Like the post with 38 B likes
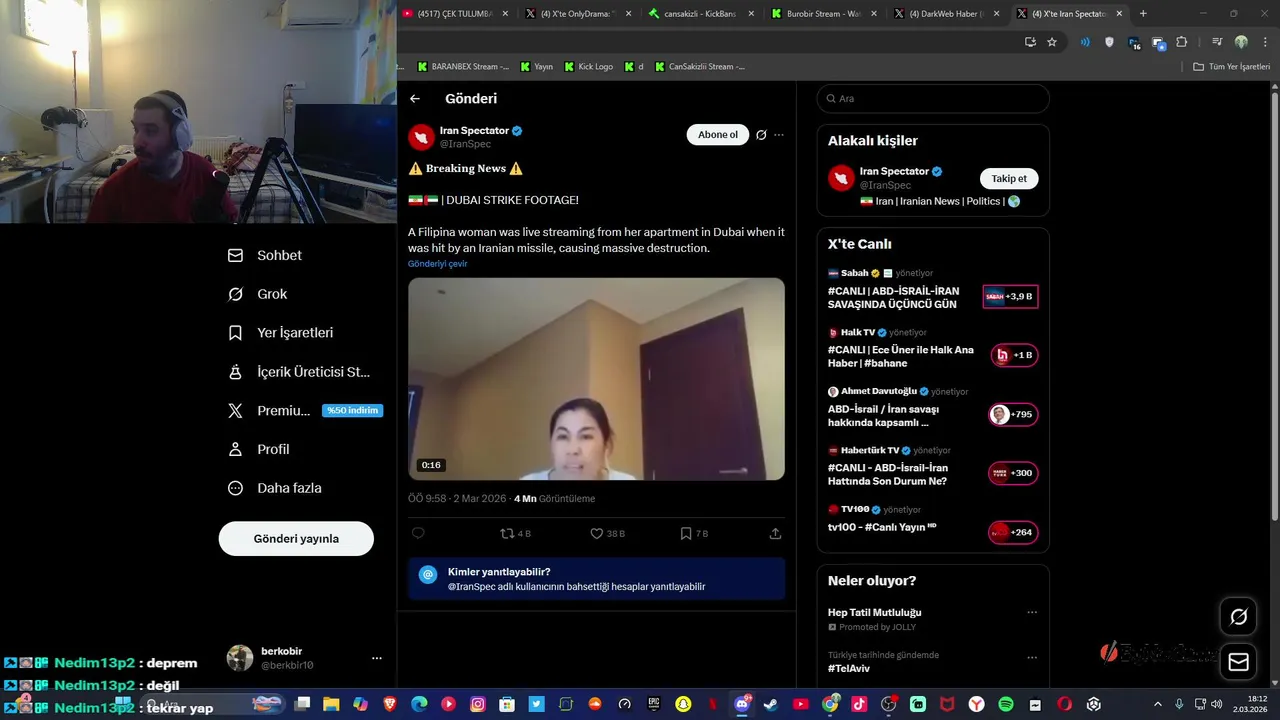The width and height of the screenshot is (1280, 720). coord(607,534)
